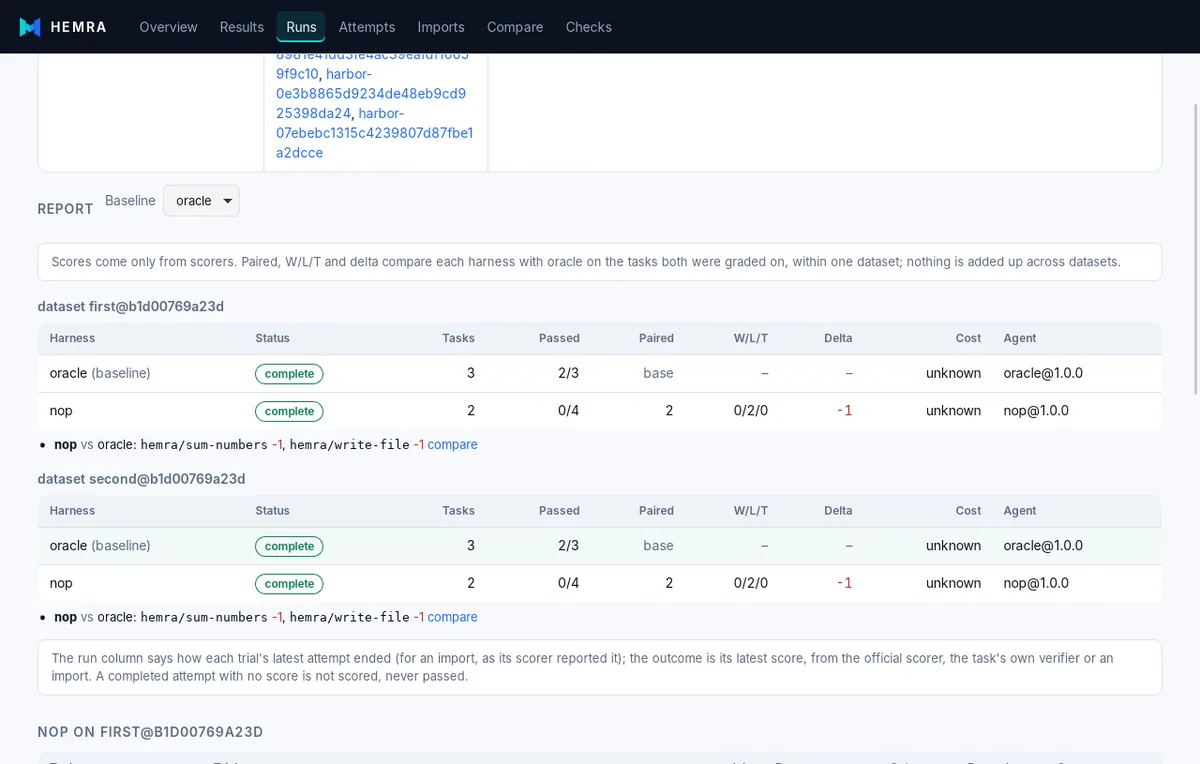This screenshot has height=764, width=1200.
Task: Select the Runs nav item
Action: [x=301, y=27]
